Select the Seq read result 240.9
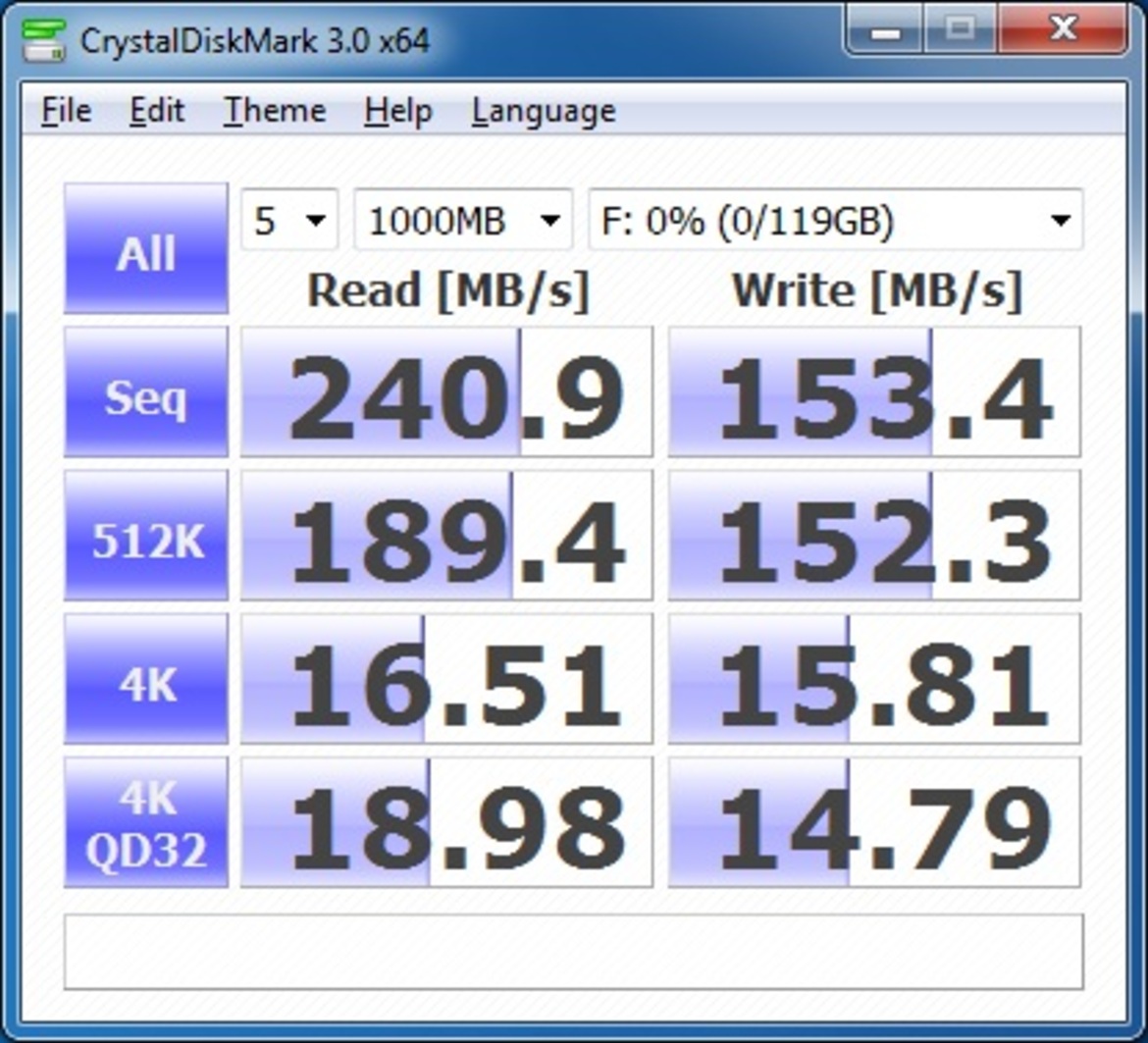The image size is (1148, 1043). 446,392
